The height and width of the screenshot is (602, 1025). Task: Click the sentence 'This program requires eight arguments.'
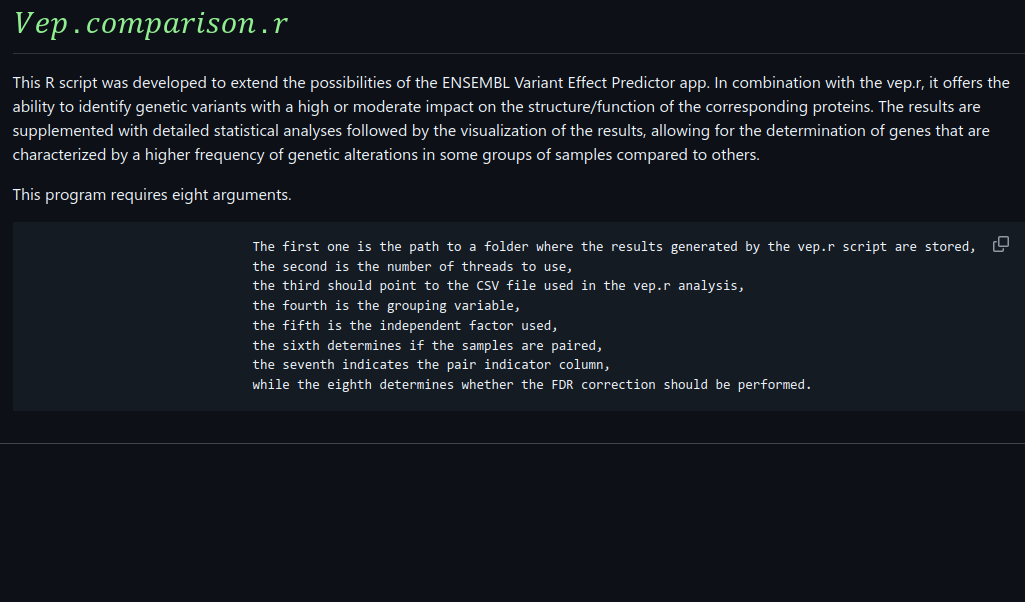pos(152,194)
